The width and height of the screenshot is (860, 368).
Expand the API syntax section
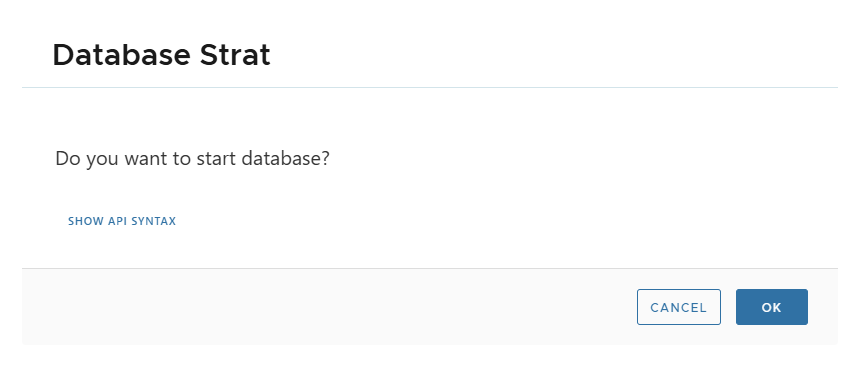[x=122, y=221]
